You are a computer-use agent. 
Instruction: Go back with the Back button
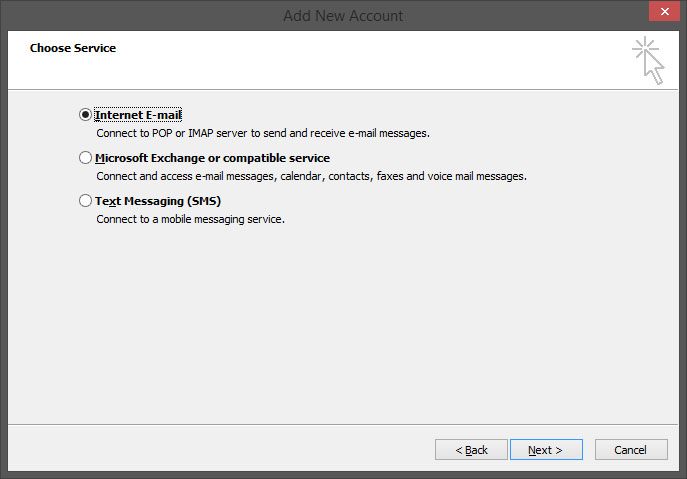471,450
